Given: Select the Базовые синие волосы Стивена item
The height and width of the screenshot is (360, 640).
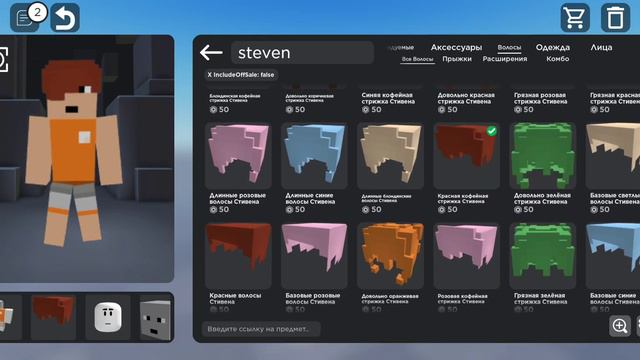Looking at the screenshot, I should click(613, 256).
